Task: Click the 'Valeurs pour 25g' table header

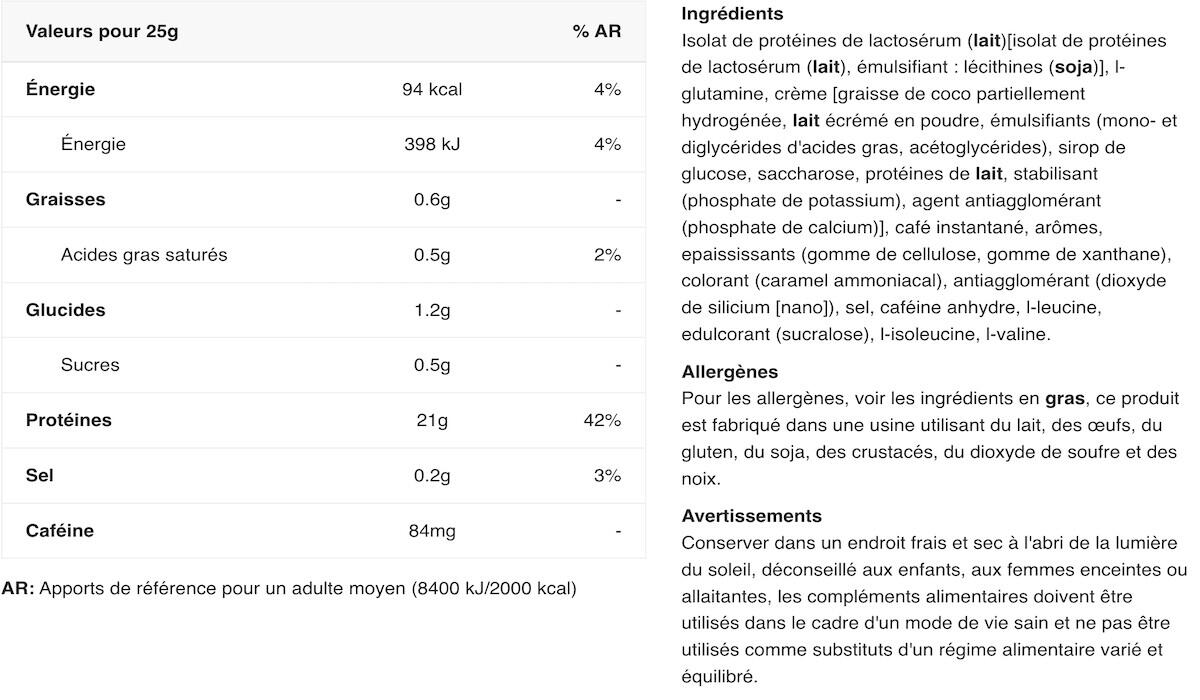Action: point(102,31)
